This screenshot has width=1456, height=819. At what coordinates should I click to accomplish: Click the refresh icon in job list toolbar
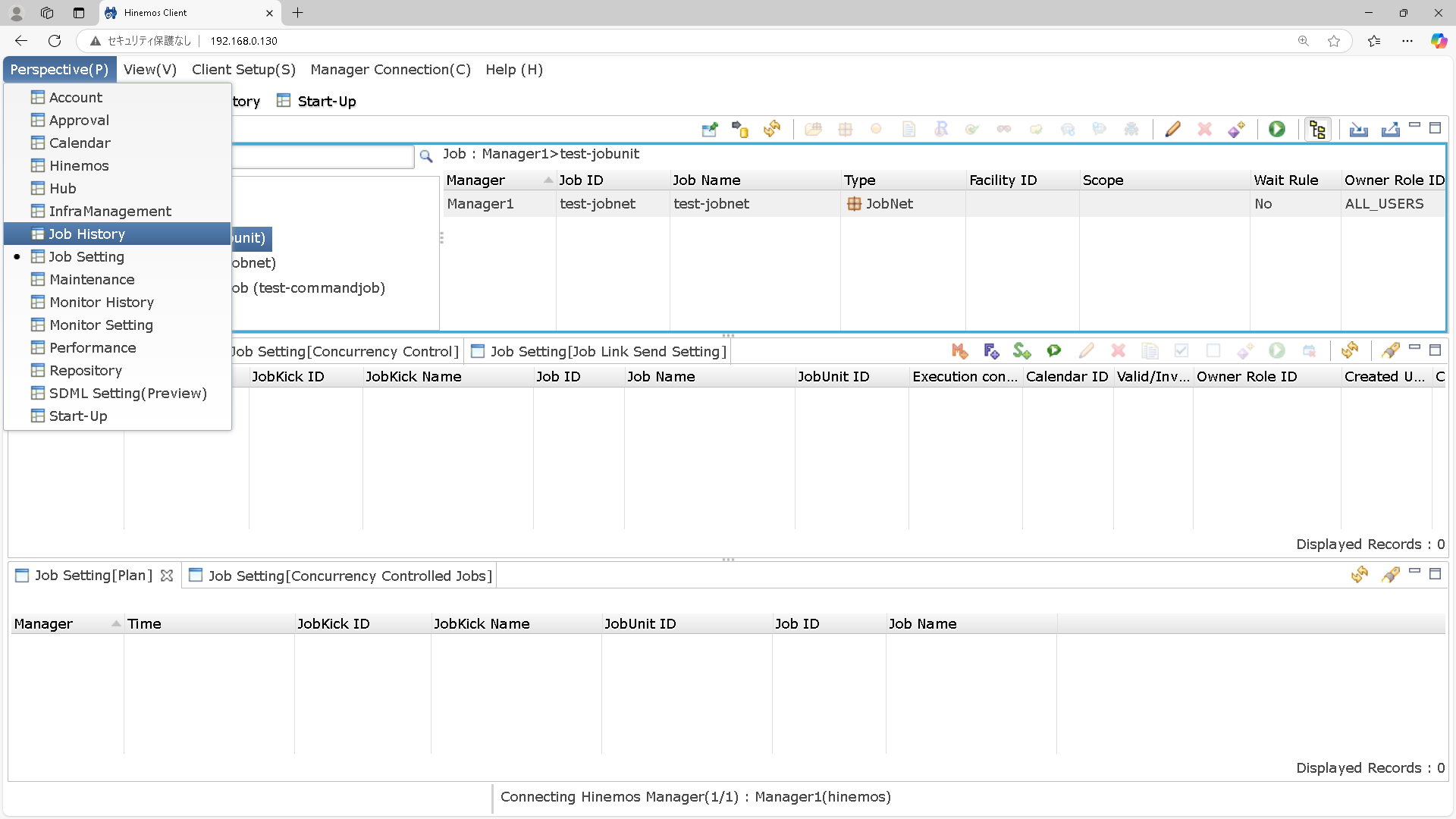pyautogui.click(x=772, y=130)
